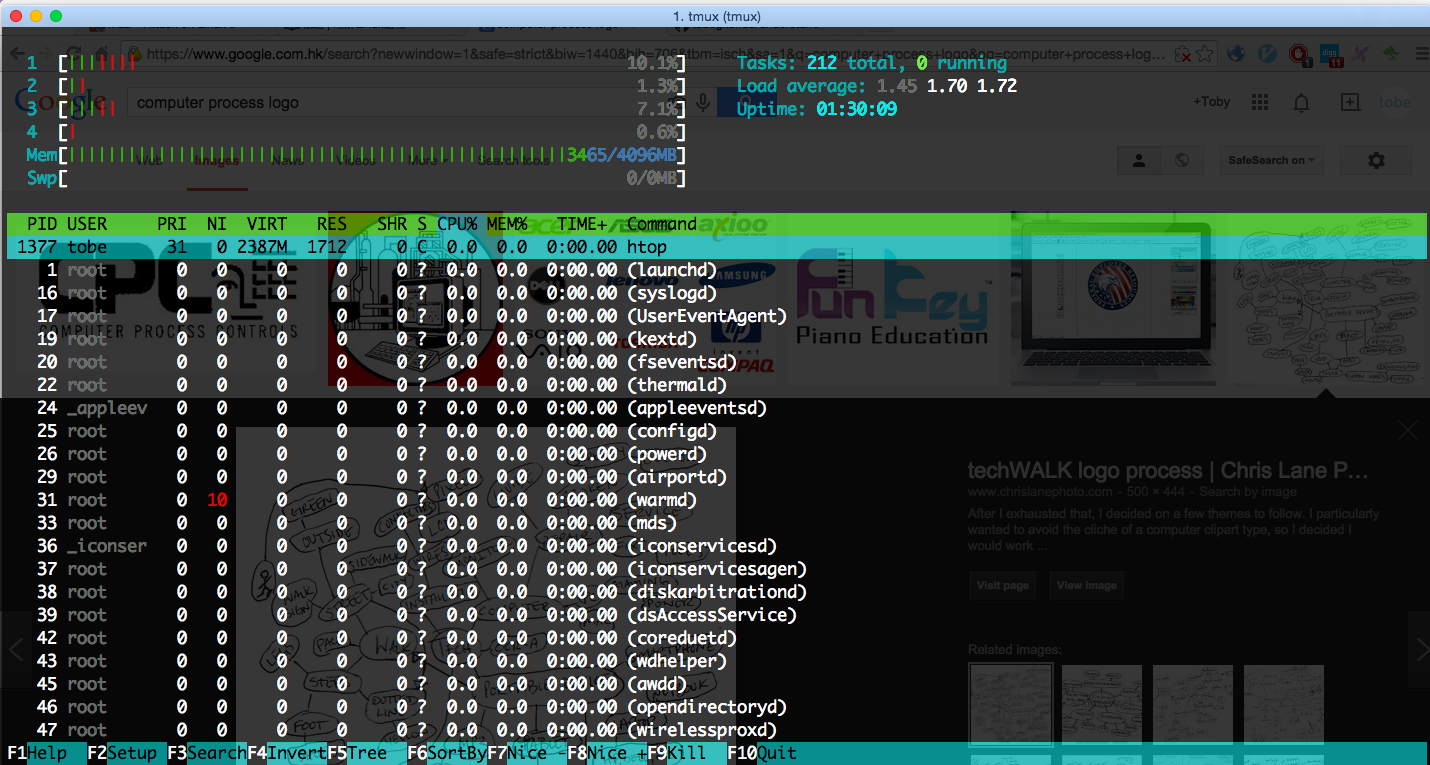Click the bookmark star in the address bar
The height and width of the screenshot is (765, 1430).
(x=1206, y=54)
